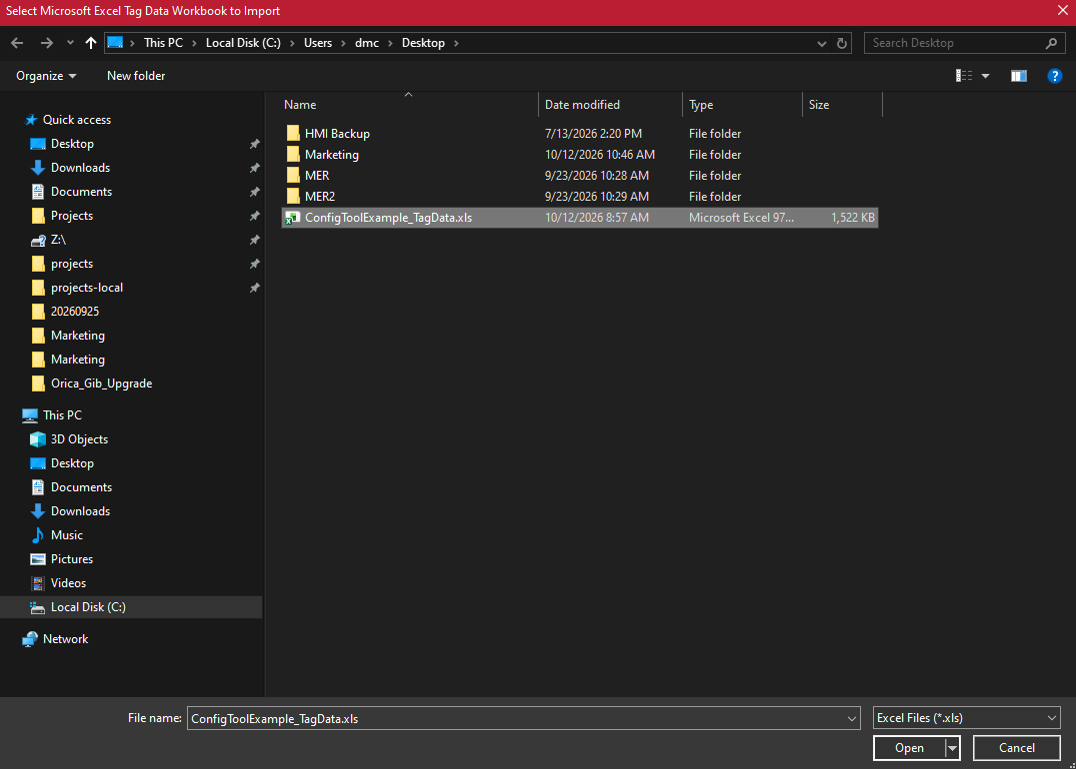Open the Music folder
The height and width of the screenshot is (769, 1076).
(67, 535)
